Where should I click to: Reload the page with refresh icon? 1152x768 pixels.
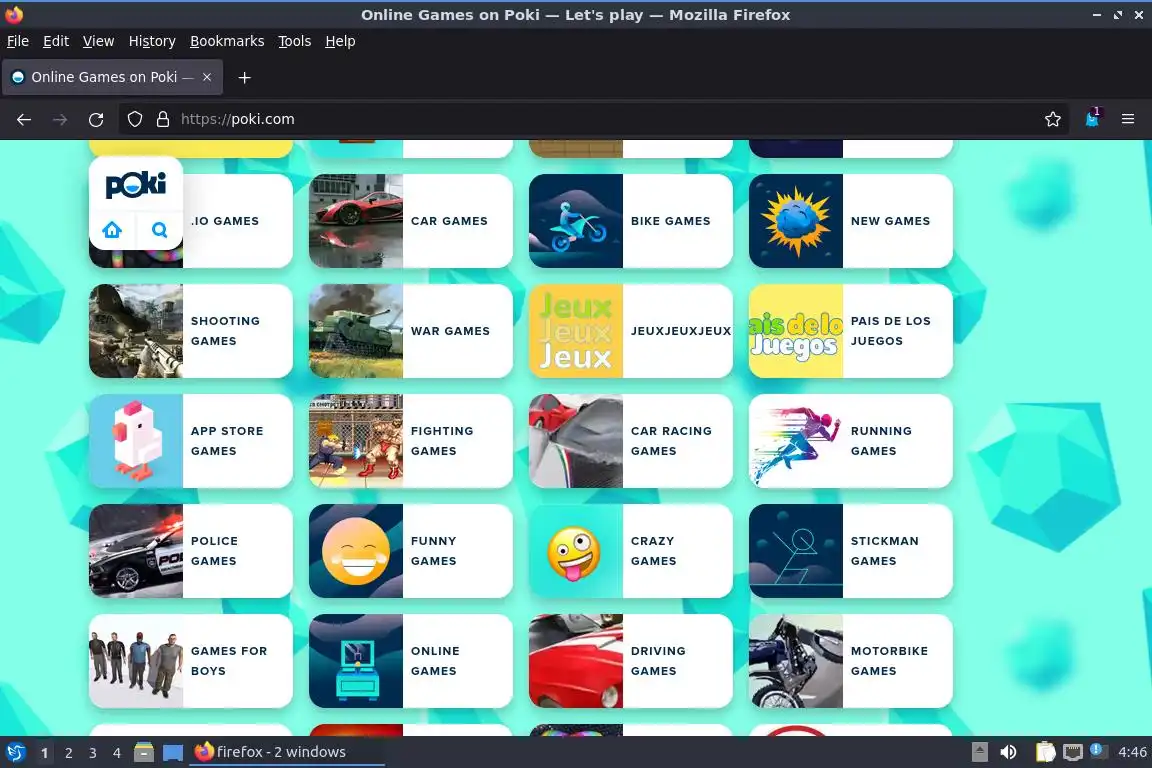point(96,119)
